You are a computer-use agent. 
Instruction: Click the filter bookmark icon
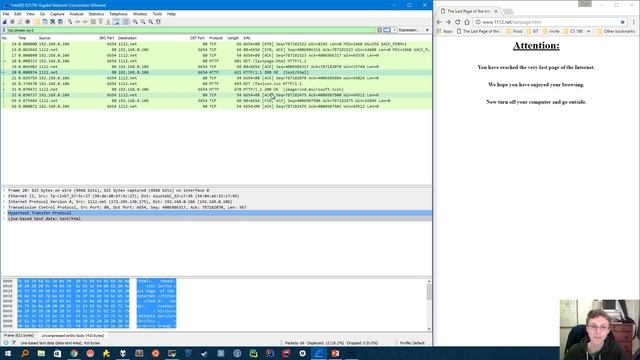pos(4,30)
